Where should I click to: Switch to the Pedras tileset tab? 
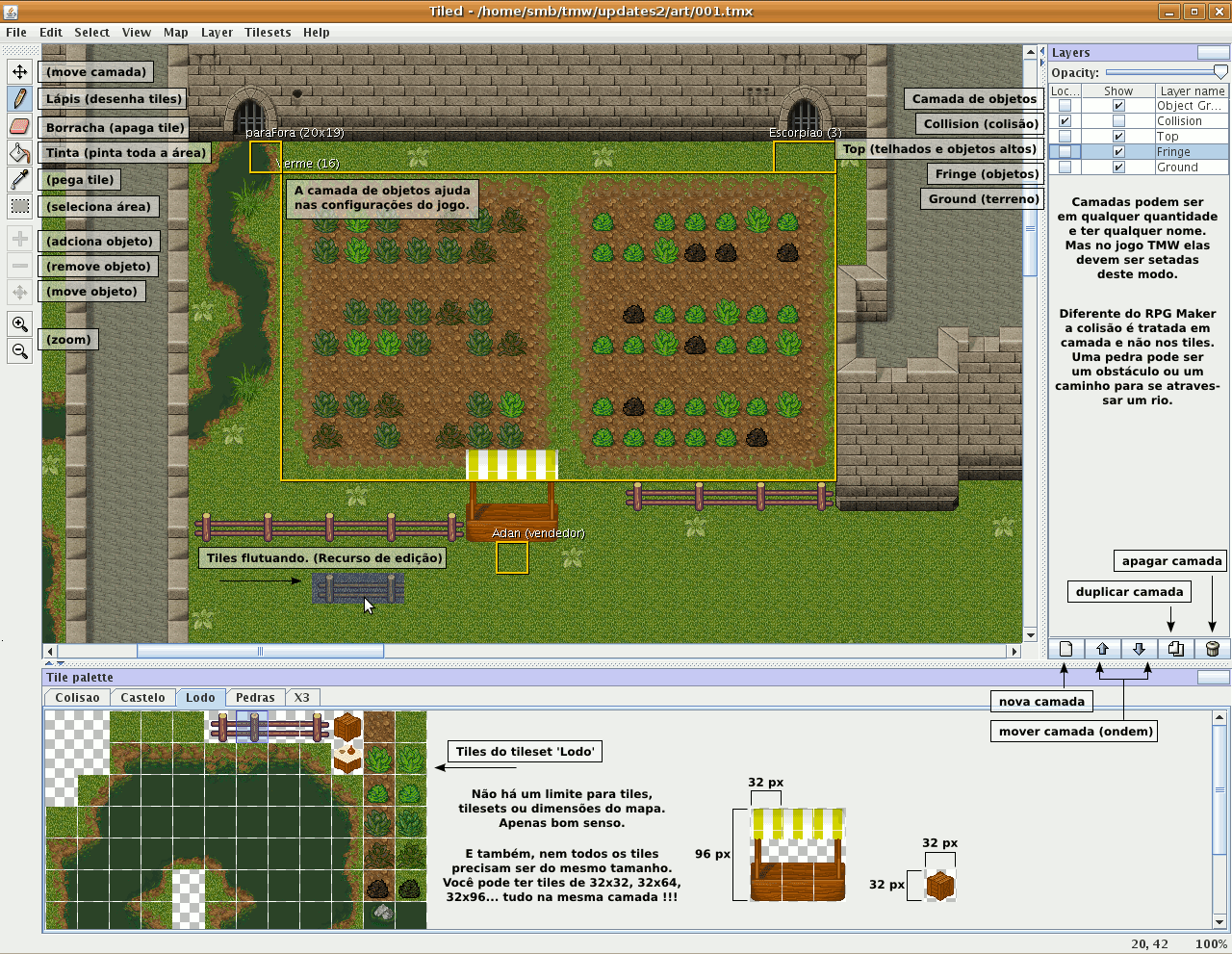pyautogui.click(x=254, y=697)
